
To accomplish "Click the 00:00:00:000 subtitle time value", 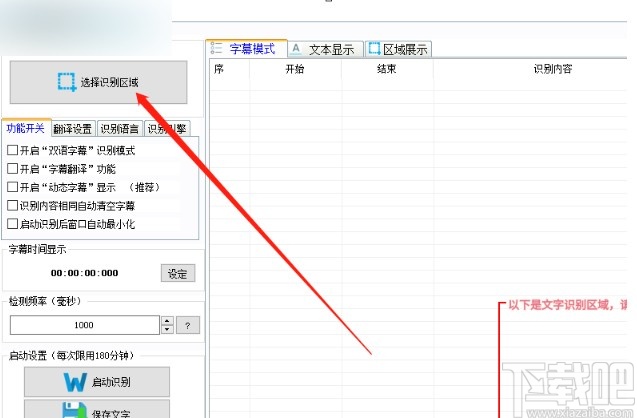I will coord(84,273).
